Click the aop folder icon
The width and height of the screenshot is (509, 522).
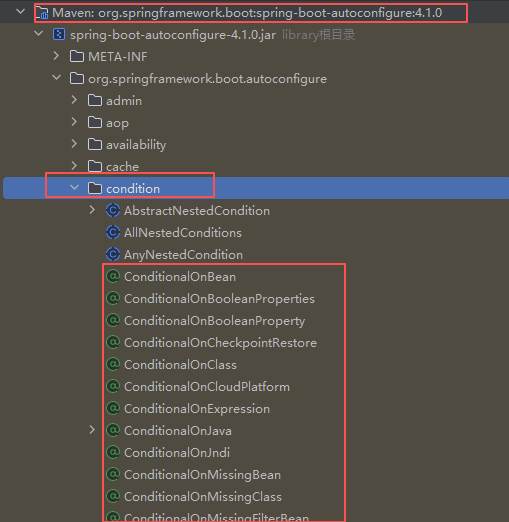(95, 122)
